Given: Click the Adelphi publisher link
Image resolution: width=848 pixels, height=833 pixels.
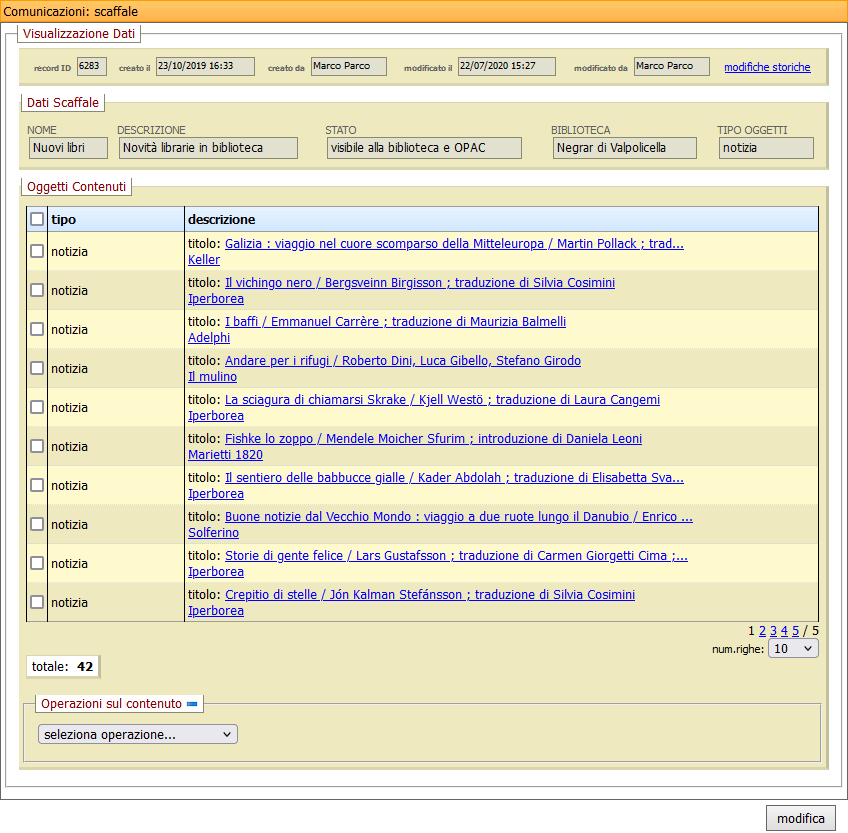Looking at the screenshot, I should coord(209,338).
